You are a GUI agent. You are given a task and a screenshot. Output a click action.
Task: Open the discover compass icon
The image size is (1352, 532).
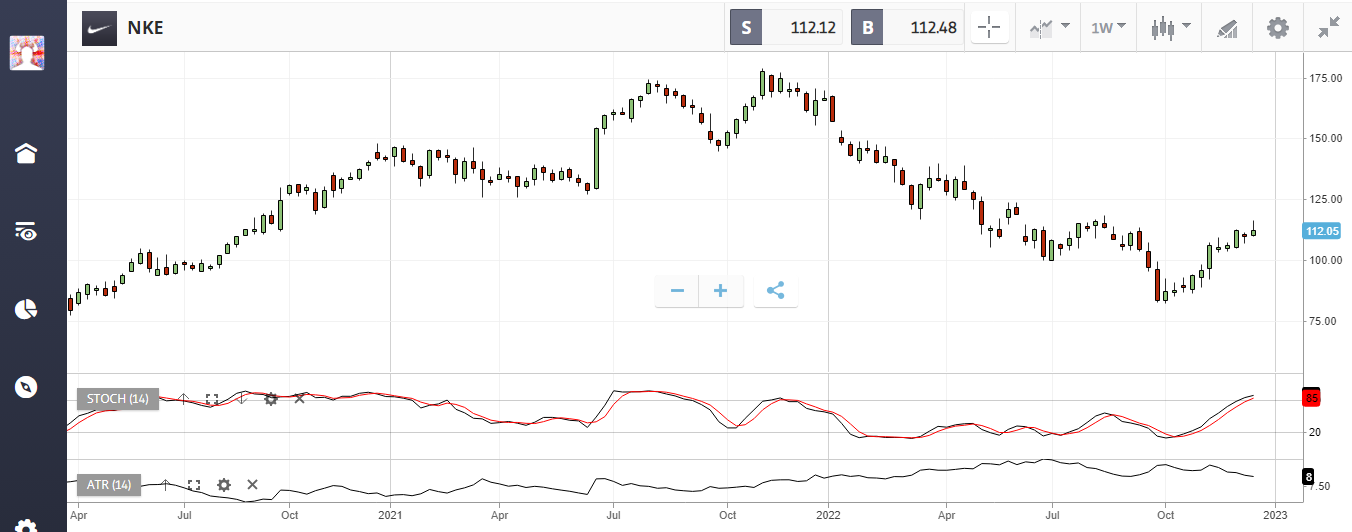(x=26, y=387)
